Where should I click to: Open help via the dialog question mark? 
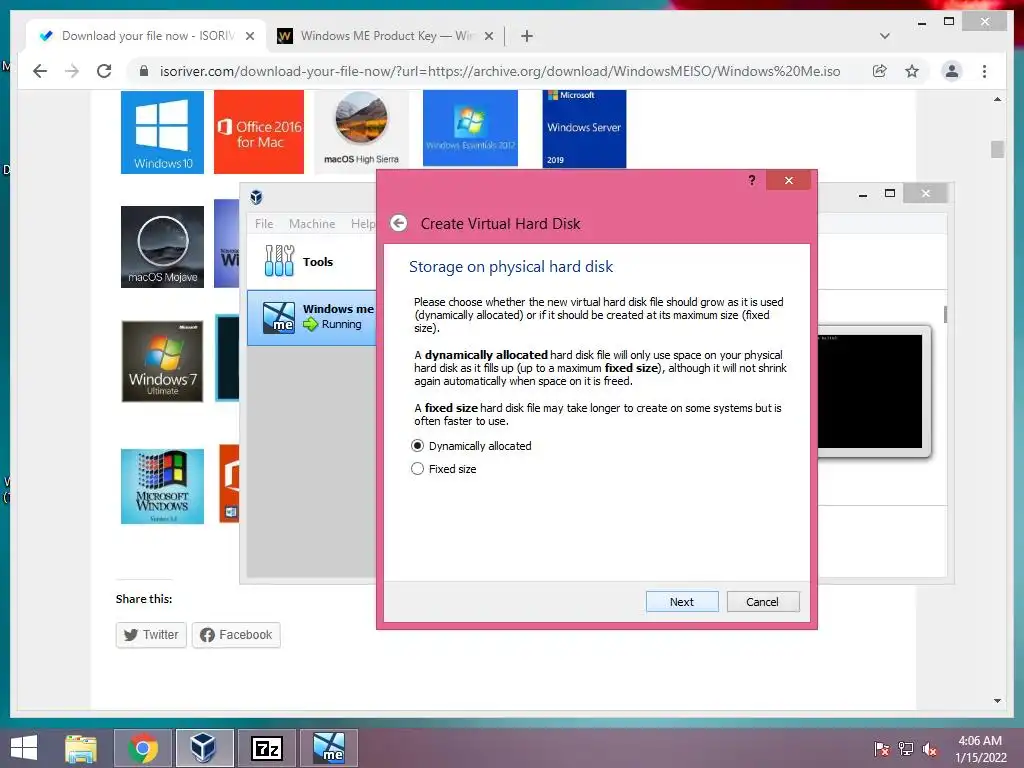pos(752,180)
